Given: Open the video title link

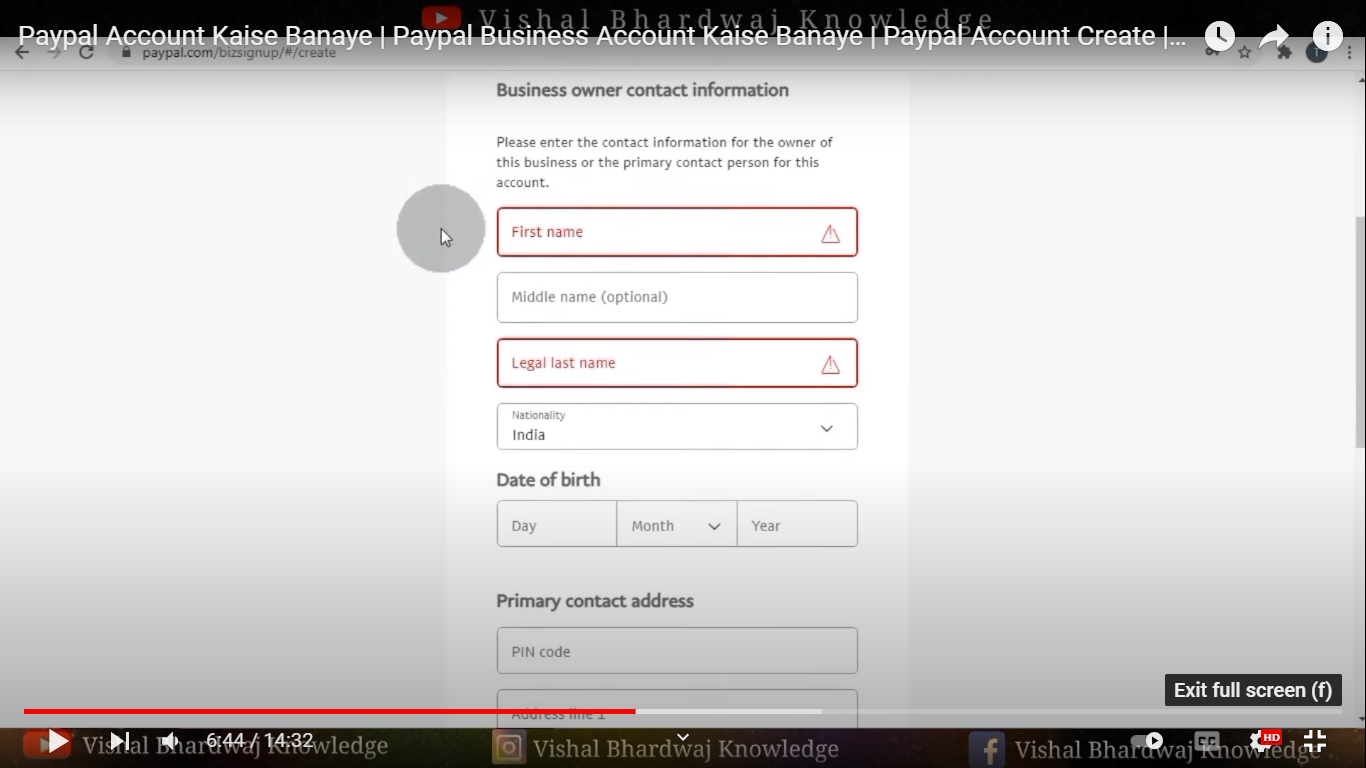Looking at the screenshot, I should (603, 36).
